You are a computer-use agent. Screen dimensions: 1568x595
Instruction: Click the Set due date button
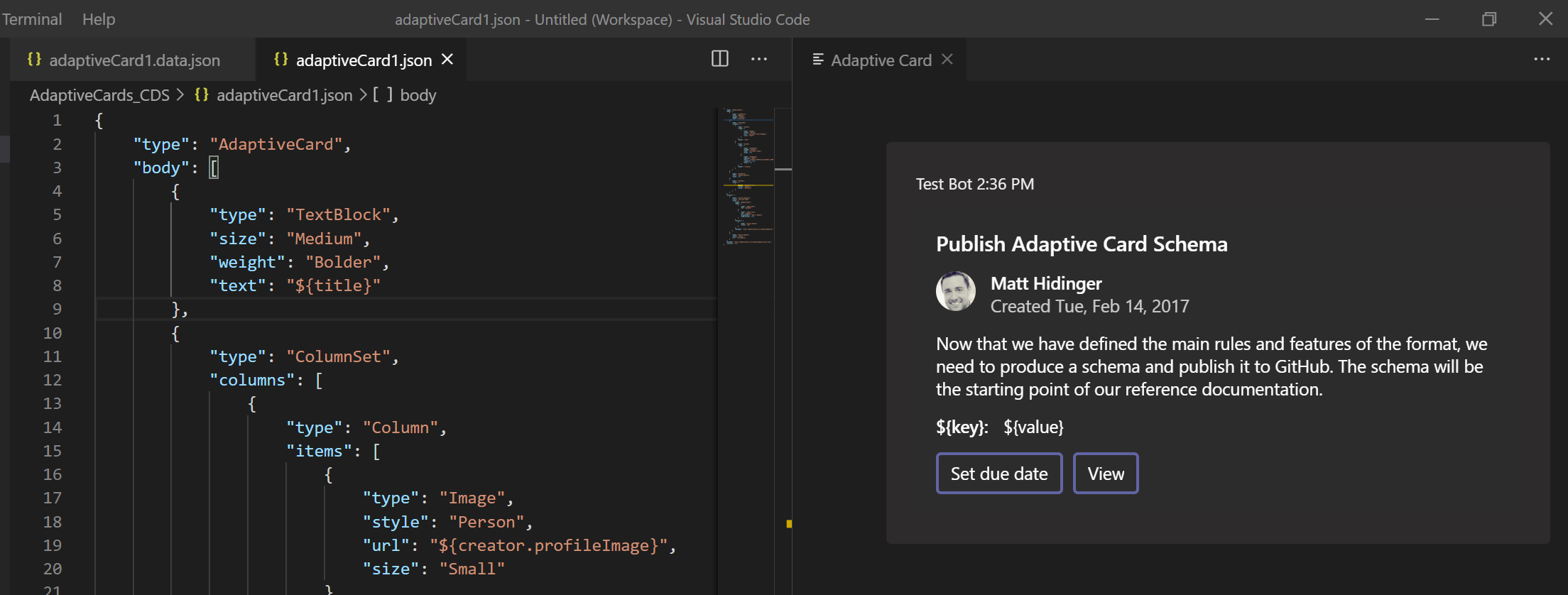pyautogui.click(x=999, y=474)
